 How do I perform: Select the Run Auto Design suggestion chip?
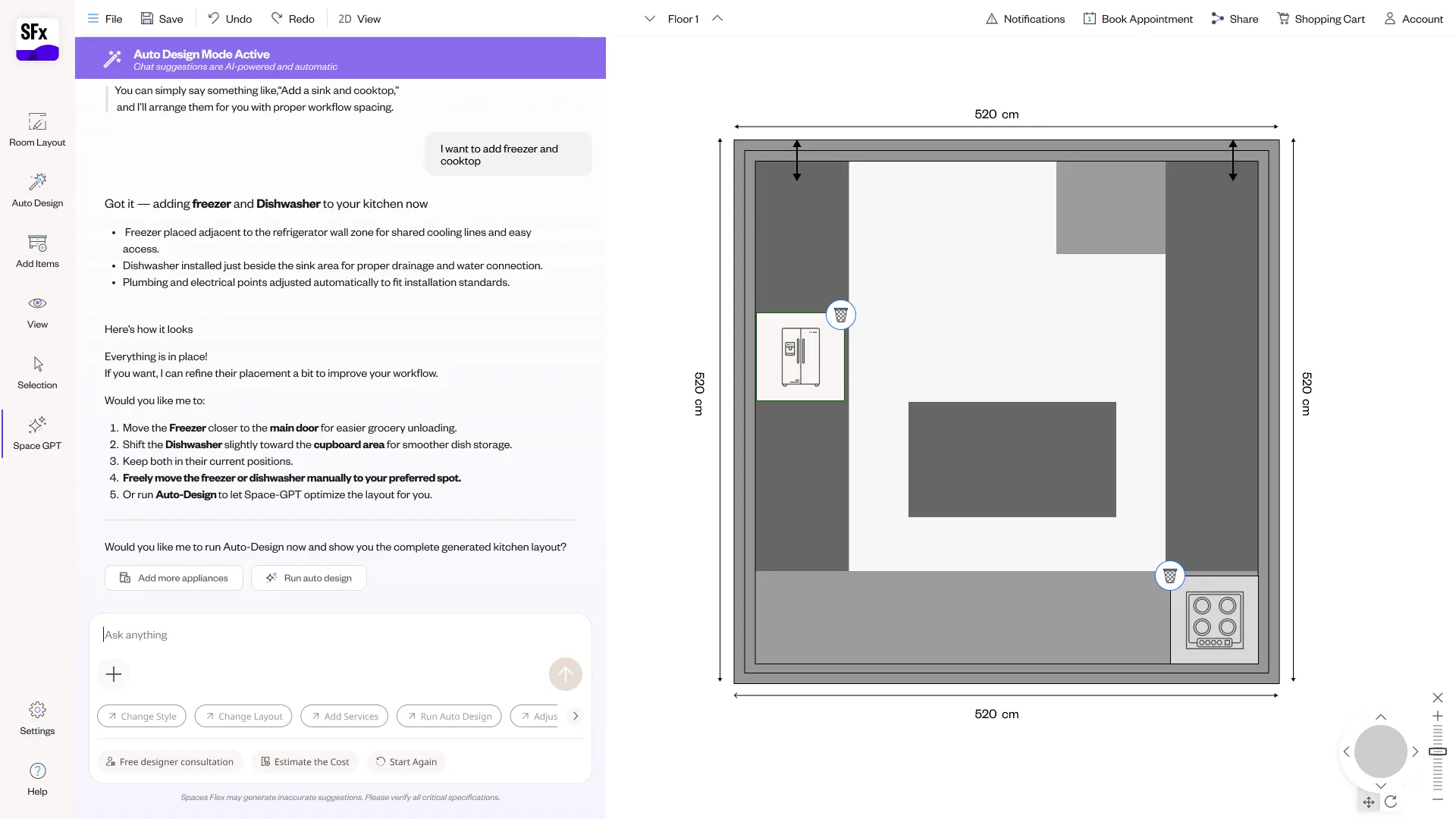tap(449, 716)
